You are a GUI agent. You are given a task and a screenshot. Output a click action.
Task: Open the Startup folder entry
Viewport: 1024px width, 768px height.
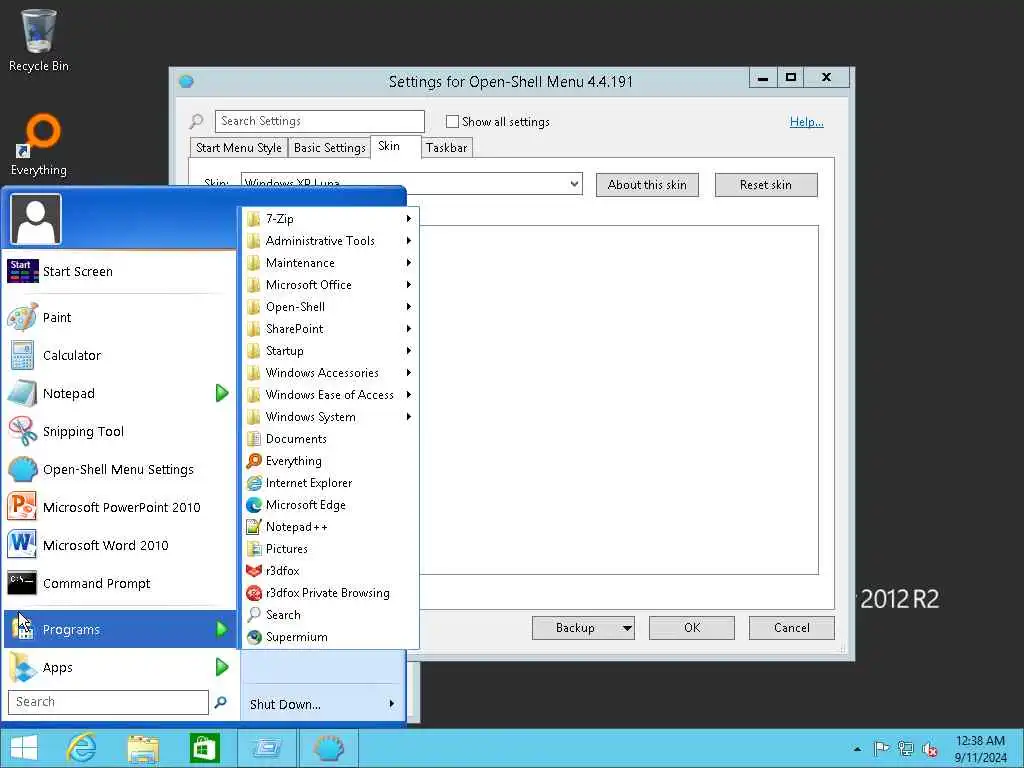coord(330,351)
